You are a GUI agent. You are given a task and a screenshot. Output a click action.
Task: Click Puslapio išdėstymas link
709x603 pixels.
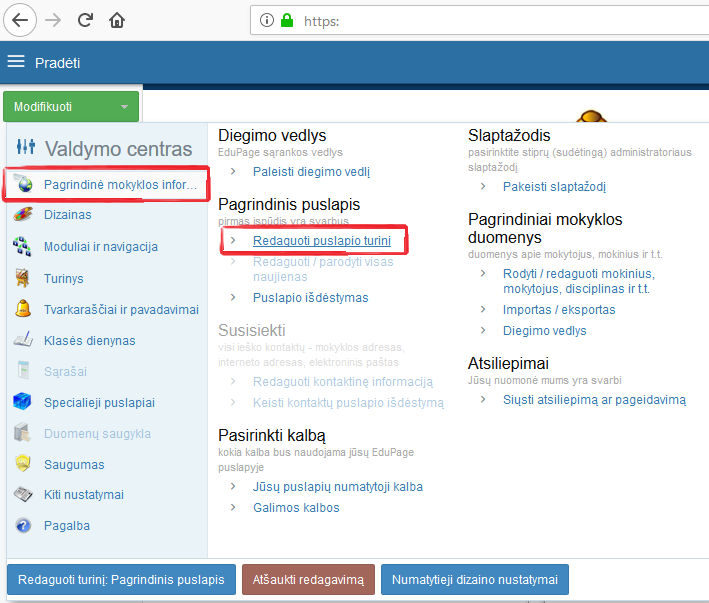(x=311, y=297)
